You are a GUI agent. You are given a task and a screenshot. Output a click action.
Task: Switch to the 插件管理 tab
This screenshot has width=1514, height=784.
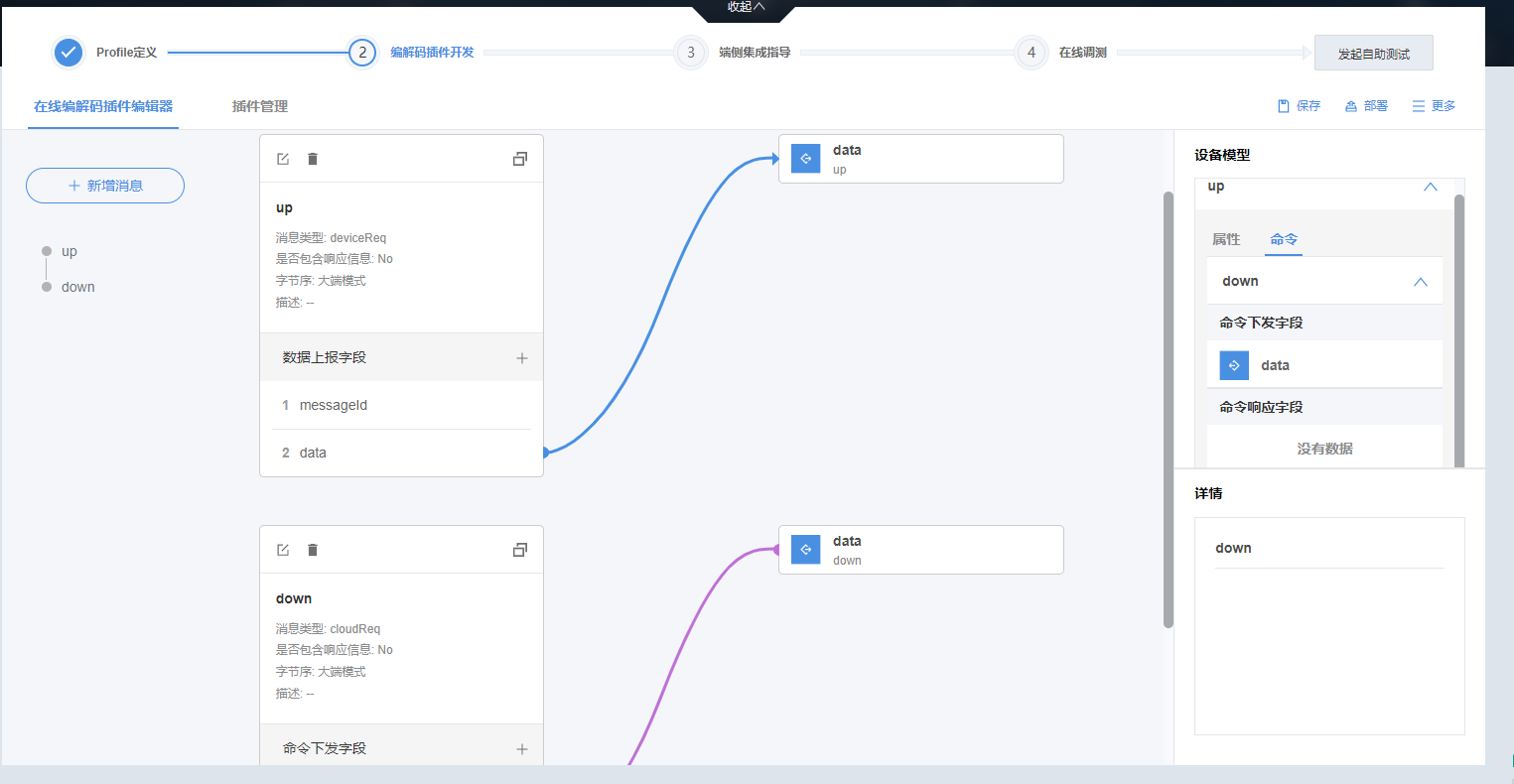(260, 106)
